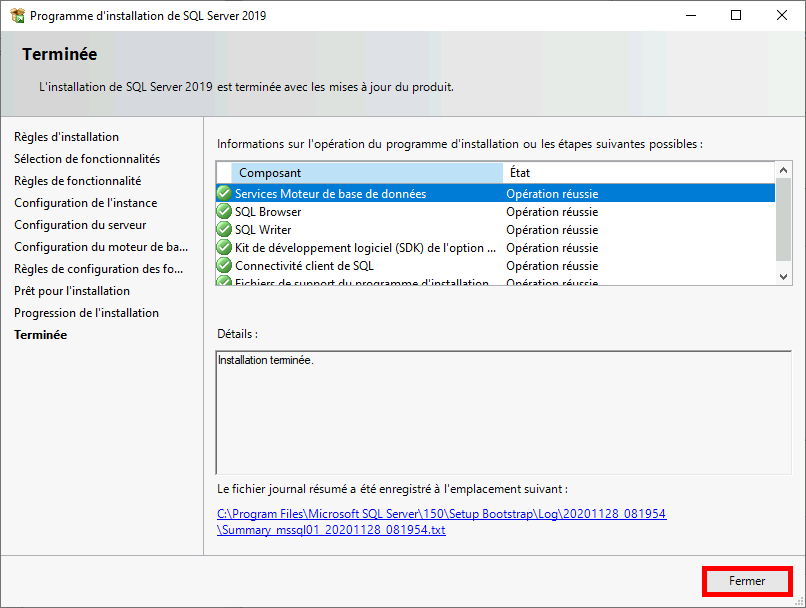The image size is (806, 608).
Task: Click the success icon next to SQL Writer
Action: [224, 229]
